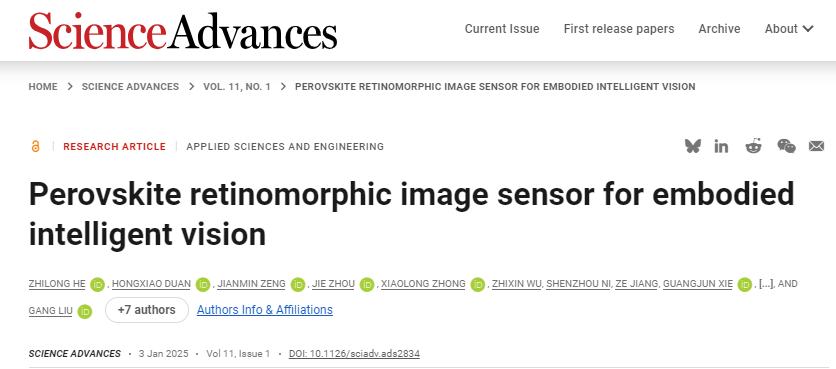Click the open access lock icon
The height and width of the screenshot is (369, 836).
click(x=35, y=146)
